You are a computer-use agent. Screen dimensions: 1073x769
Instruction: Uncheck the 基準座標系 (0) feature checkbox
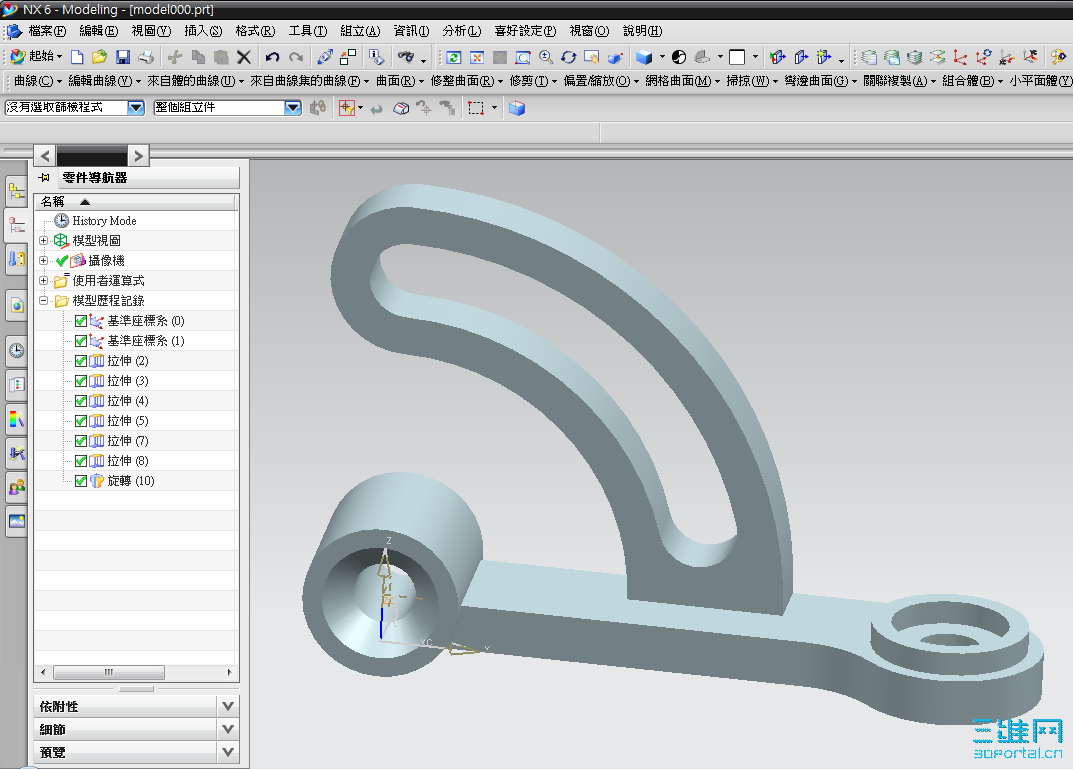point(81,321)
